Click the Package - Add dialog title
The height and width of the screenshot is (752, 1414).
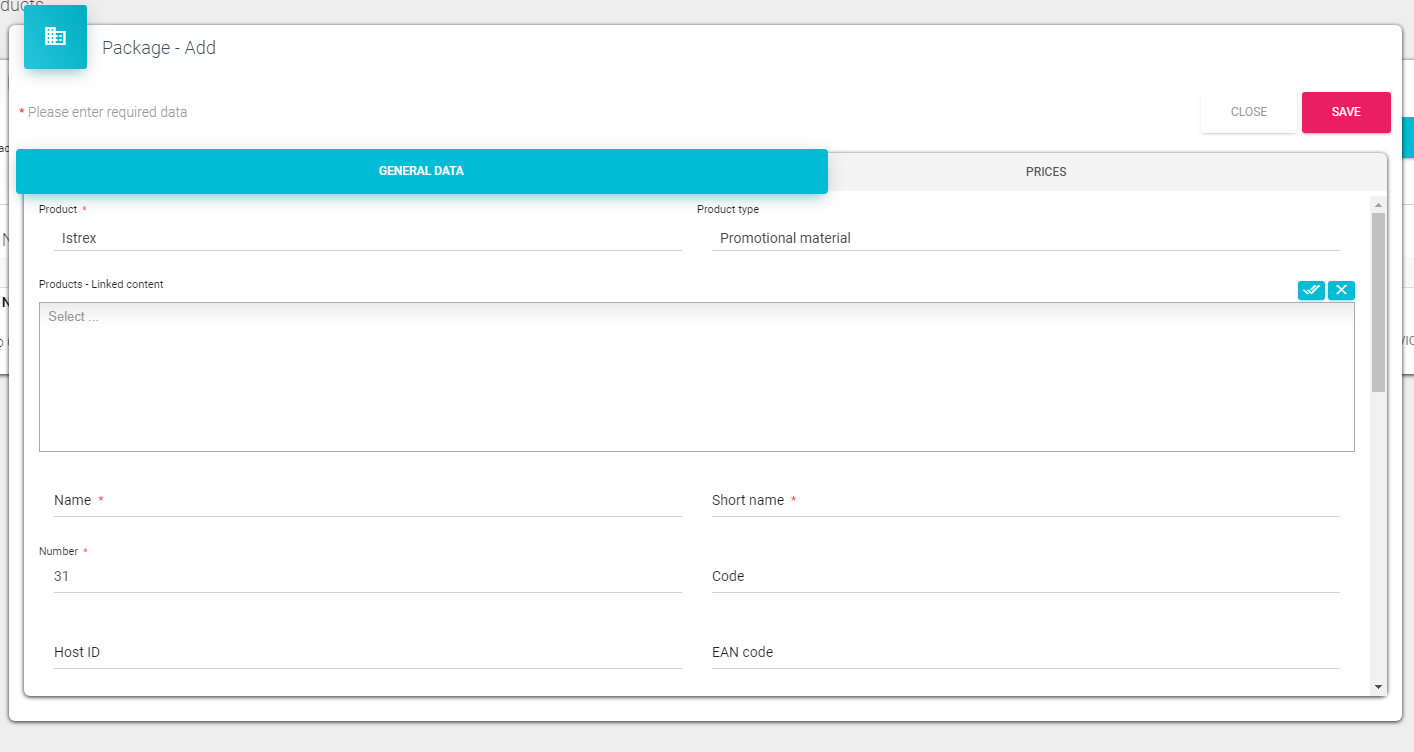click(159, 48)
